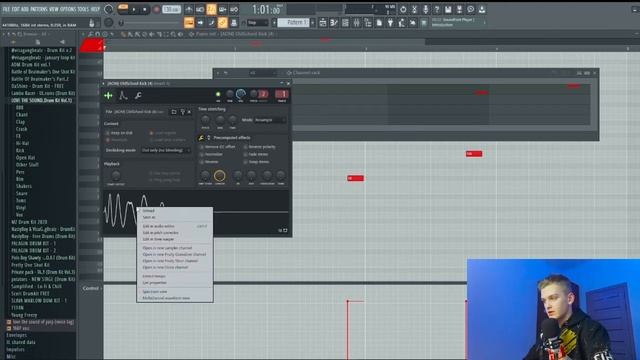Click the channel volume knob in channel settings
The height and width of the screenshot is (360, 640).
point(241,94)
